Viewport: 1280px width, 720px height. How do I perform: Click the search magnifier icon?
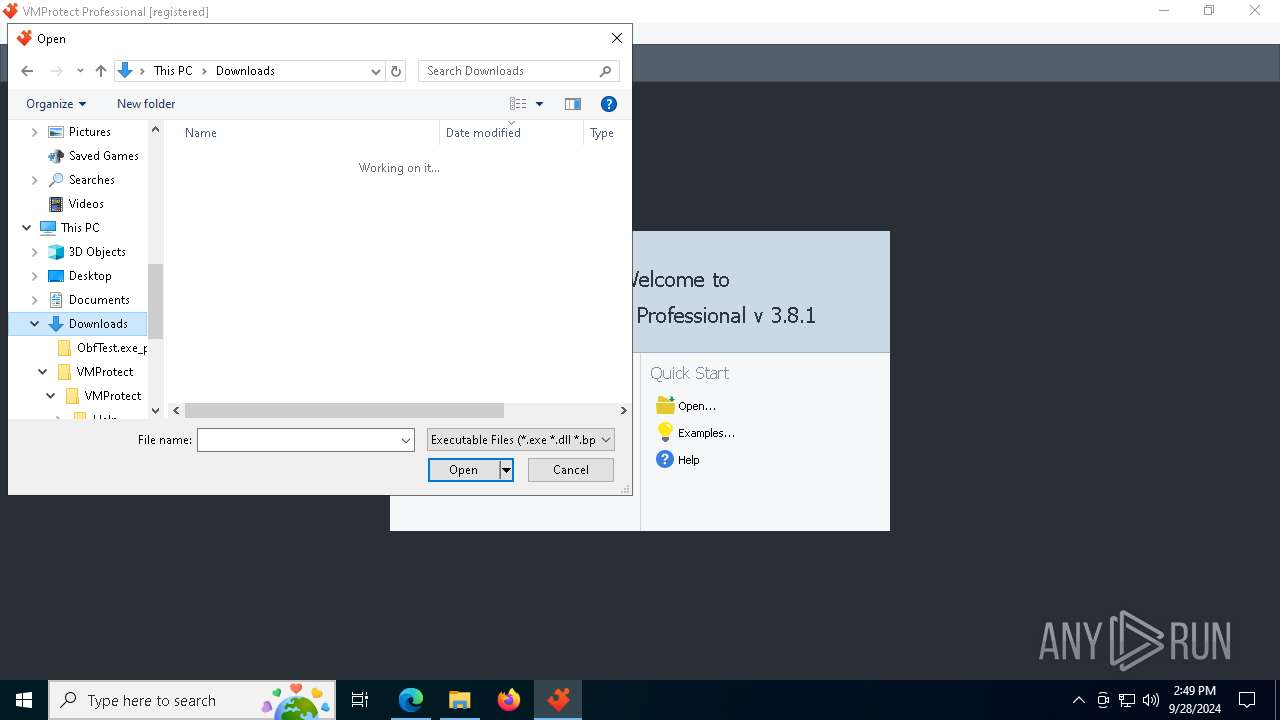(606, 71)
